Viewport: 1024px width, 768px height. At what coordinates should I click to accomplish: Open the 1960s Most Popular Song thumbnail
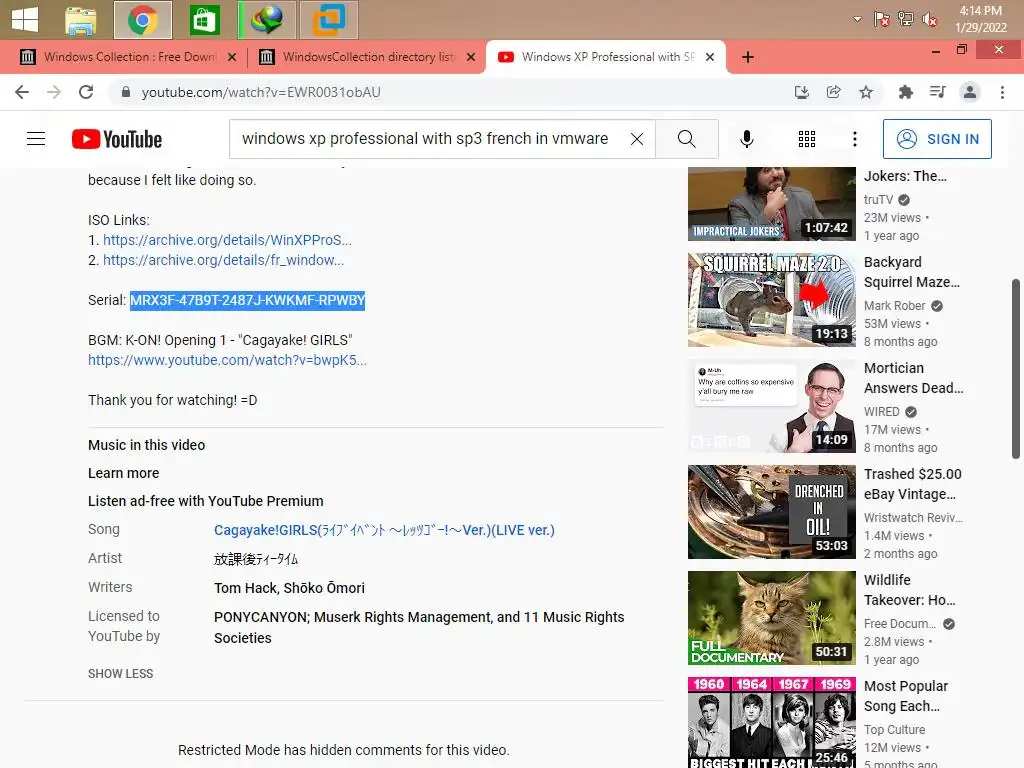tap(771, 722)
